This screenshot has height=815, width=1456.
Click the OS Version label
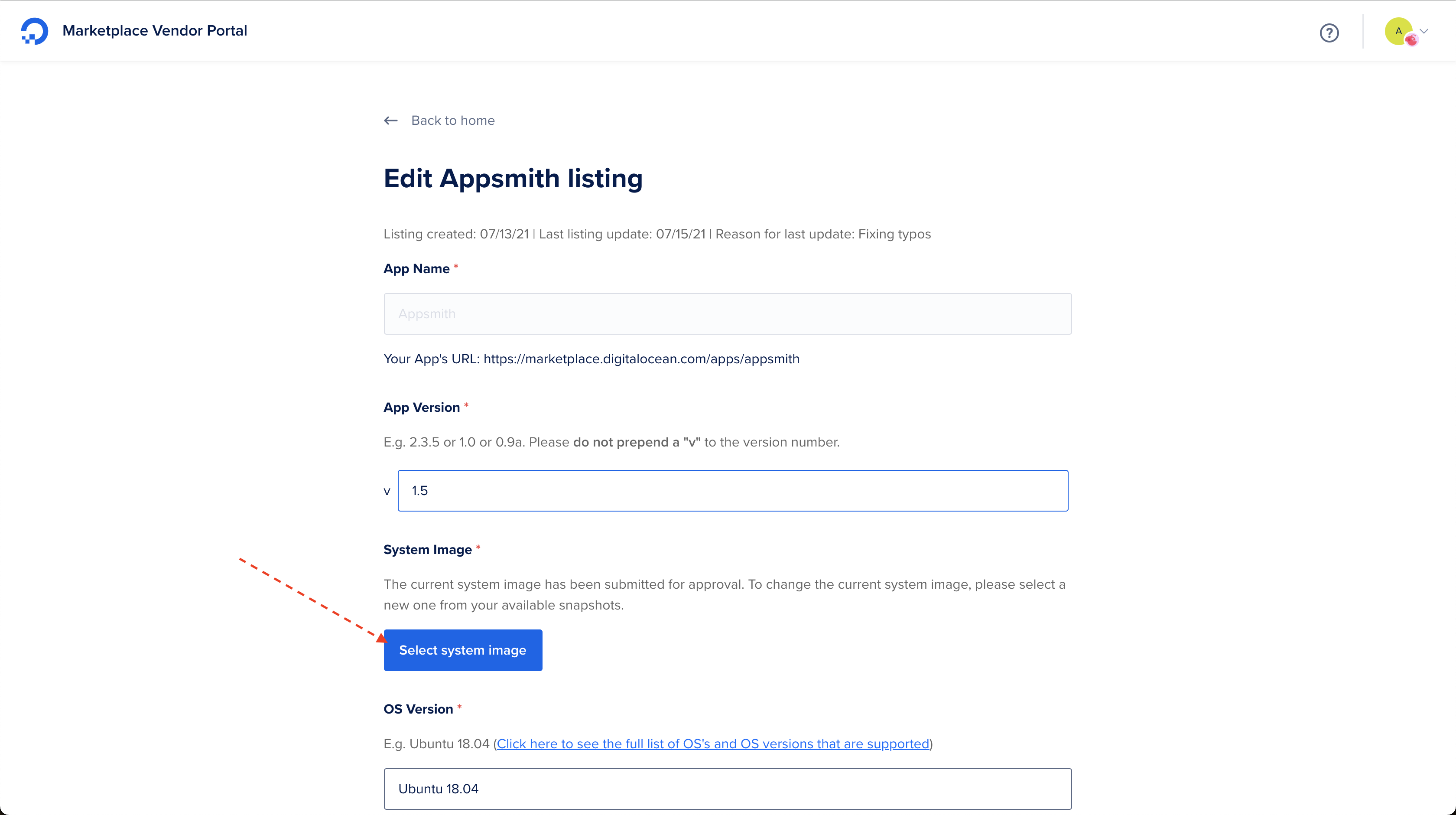click(418, 709)
